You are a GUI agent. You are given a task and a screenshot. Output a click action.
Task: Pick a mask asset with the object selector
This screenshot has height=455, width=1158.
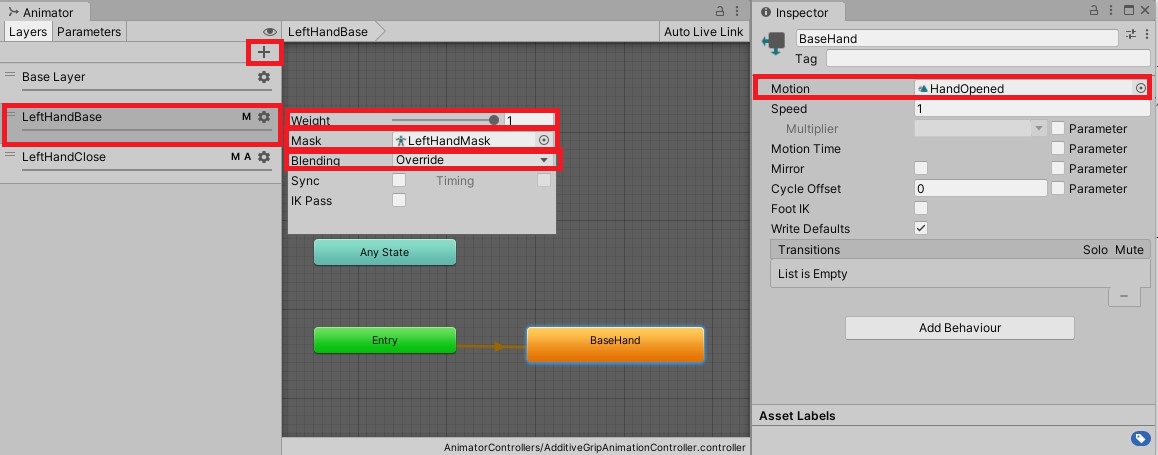(x=544, y=140)
